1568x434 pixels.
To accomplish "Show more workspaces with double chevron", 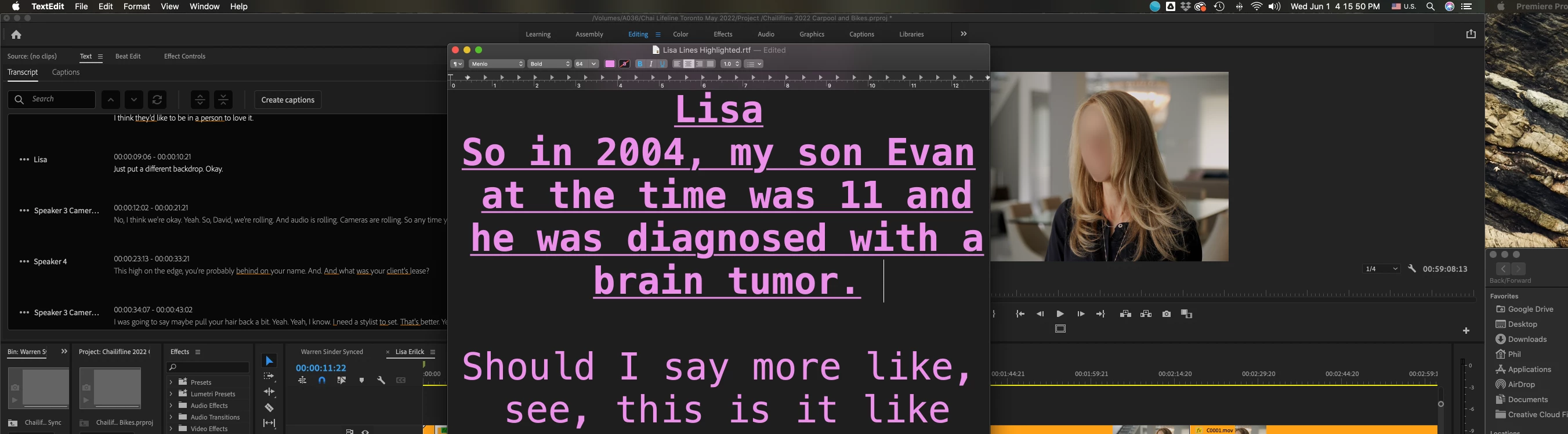I will tap(964, 34).
